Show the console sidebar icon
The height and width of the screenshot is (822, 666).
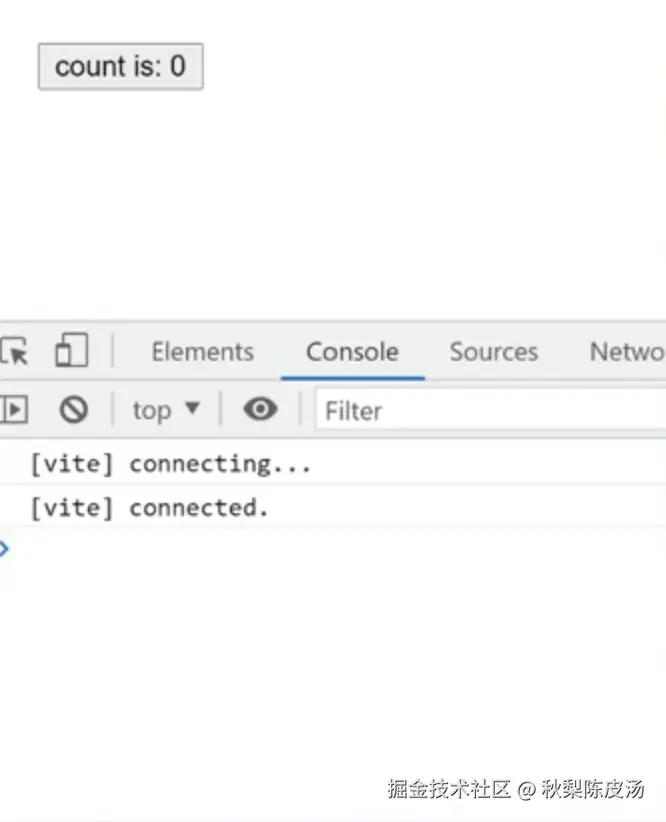pyautogui.click(x=14, y=410)
